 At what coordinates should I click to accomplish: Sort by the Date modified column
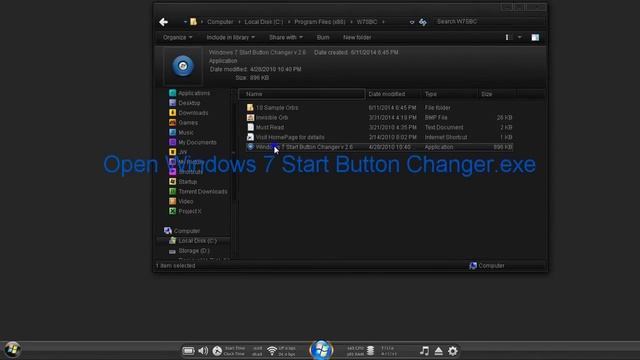[x=393, y=94]
